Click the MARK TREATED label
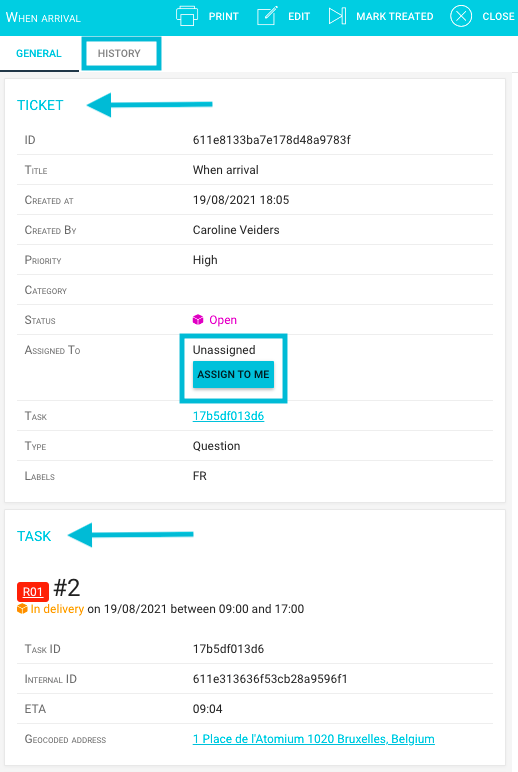 pos(395,16)
